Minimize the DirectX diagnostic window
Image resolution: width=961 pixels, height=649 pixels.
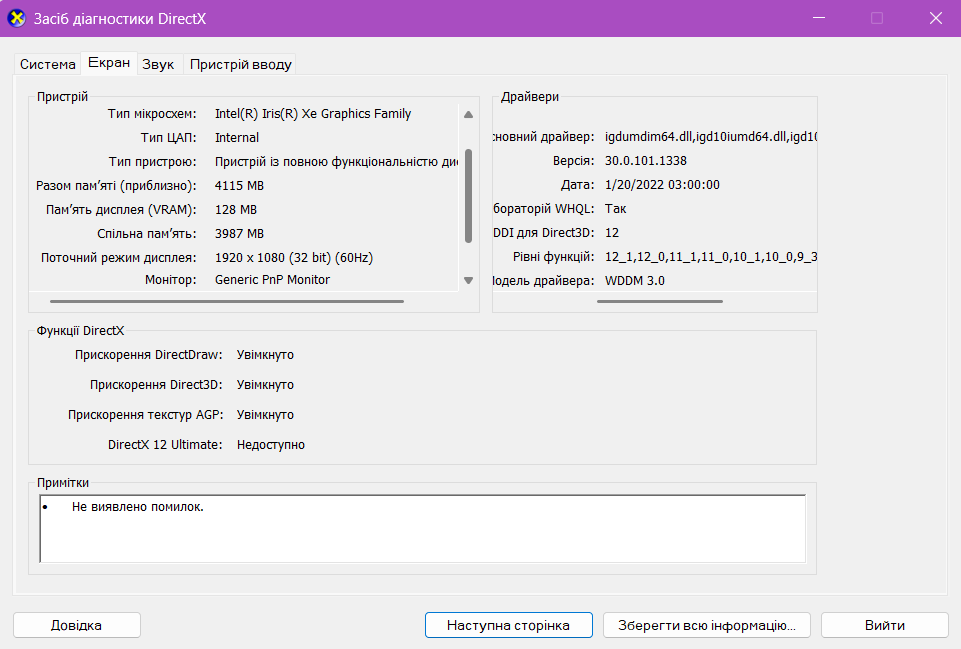tap(820, 18)
